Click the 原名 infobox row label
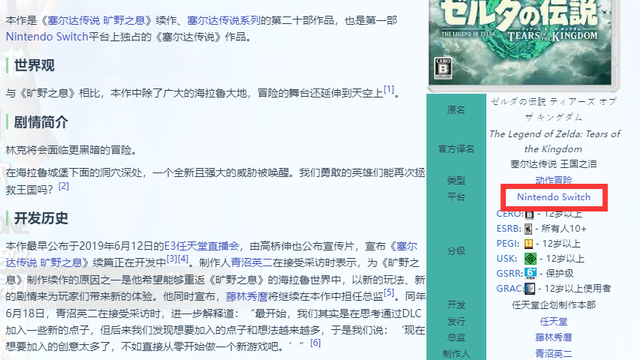The height and width of the screenshot is (360, 640). pos(456,110)
